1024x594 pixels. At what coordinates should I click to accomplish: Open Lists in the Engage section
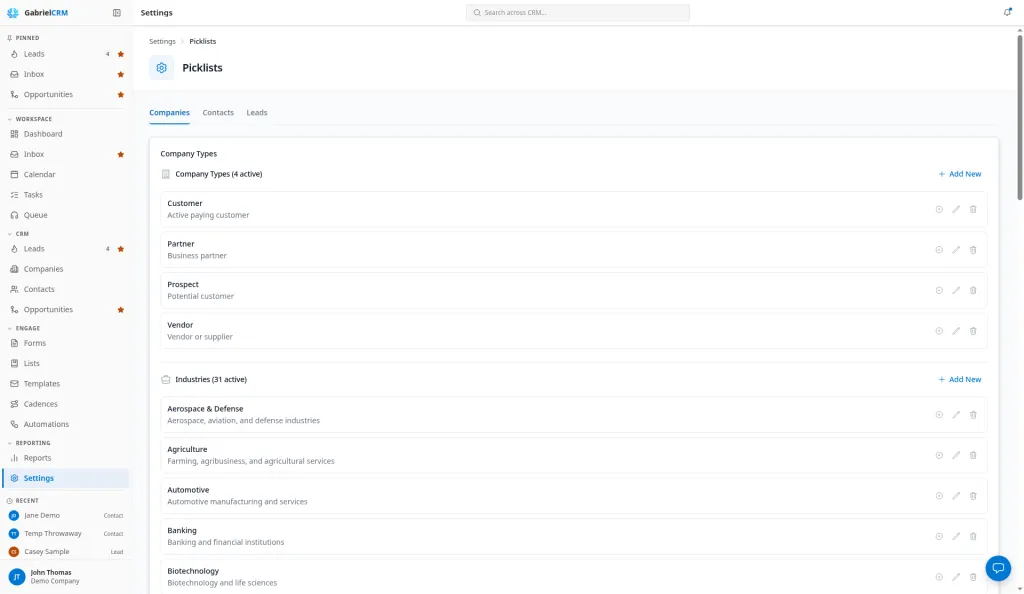pyautogui.click(x=65, y=364)
